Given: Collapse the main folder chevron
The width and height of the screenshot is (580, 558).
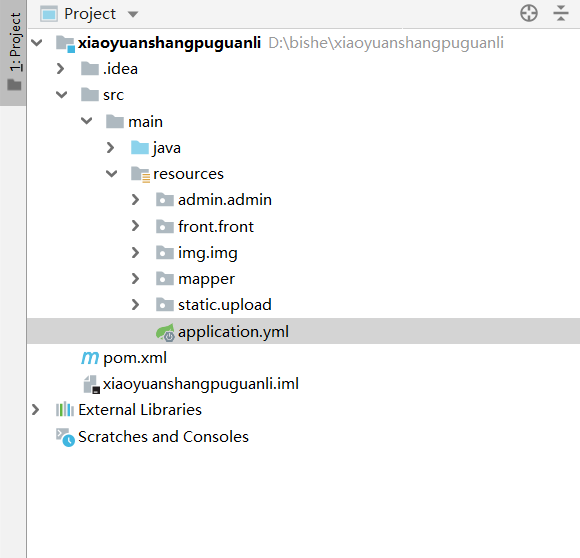Looking at the screenshot, I should 87,121.
